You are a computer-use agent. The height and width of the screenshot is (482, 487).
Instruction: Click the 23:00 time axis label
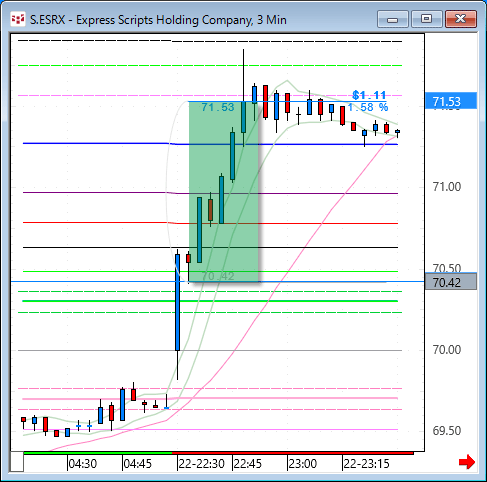tap(302, 464)
